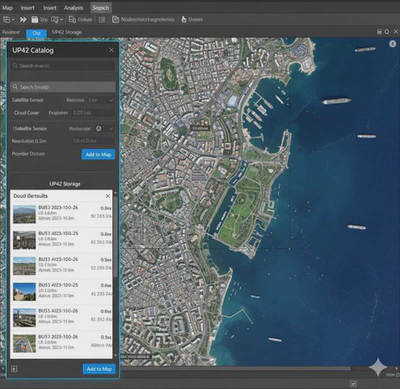Click the BUS7 2023-100-26 result title

coord(58,337)
